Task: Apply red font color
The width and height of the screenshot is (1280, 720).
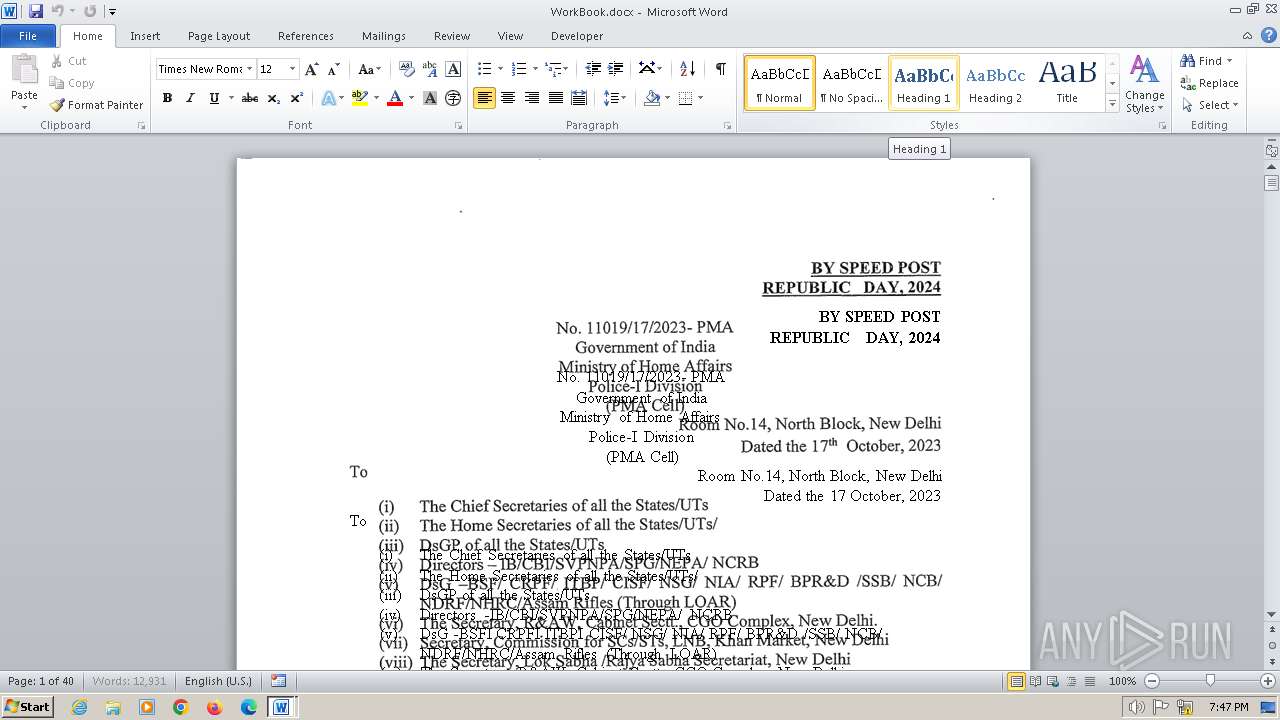Action: click(x=395, y=98)
